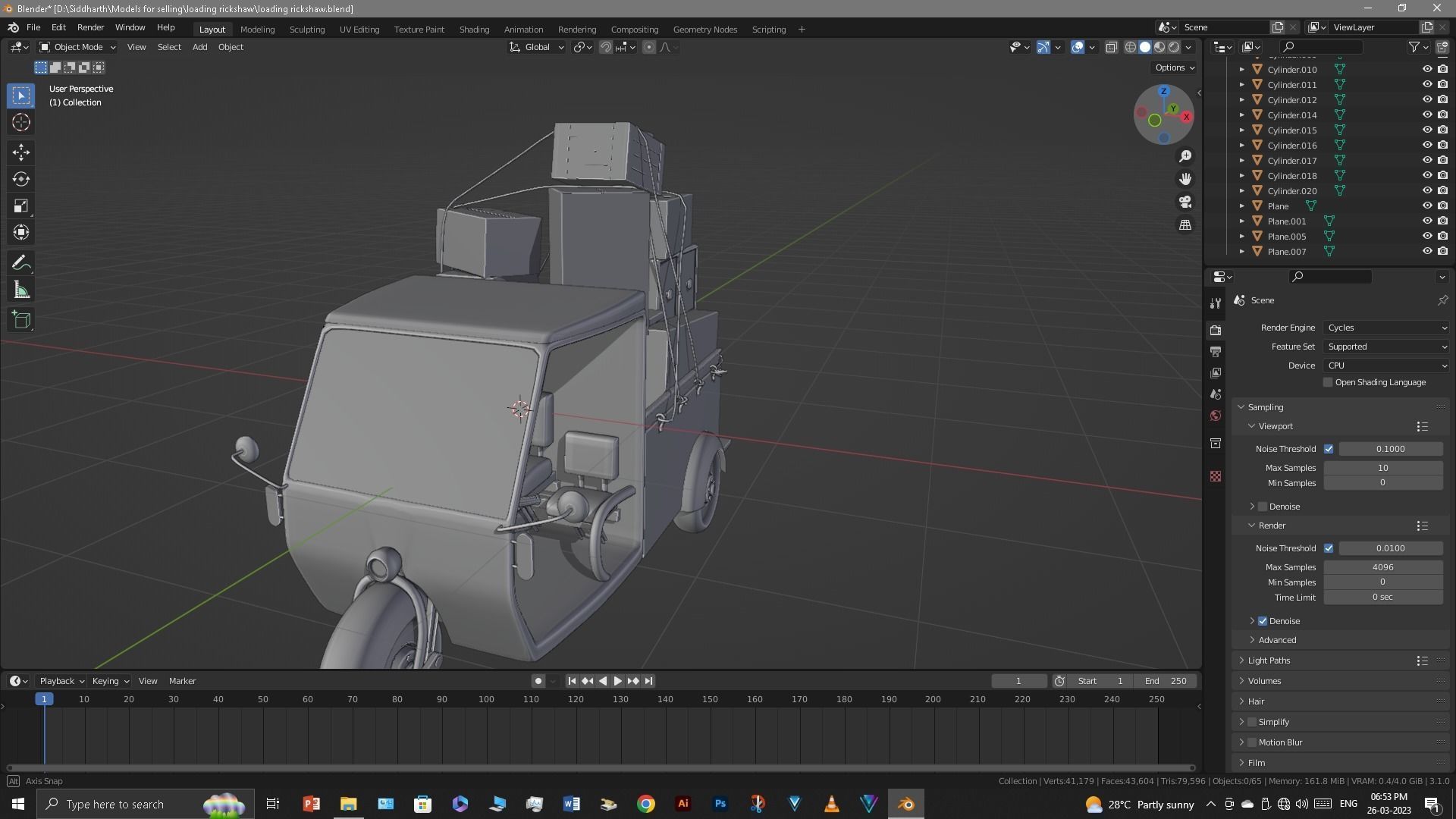Open the timeline Keying popover
The height and width of the screenshot is (819, 1456).
pyautogui.click(x=110, y=681)
